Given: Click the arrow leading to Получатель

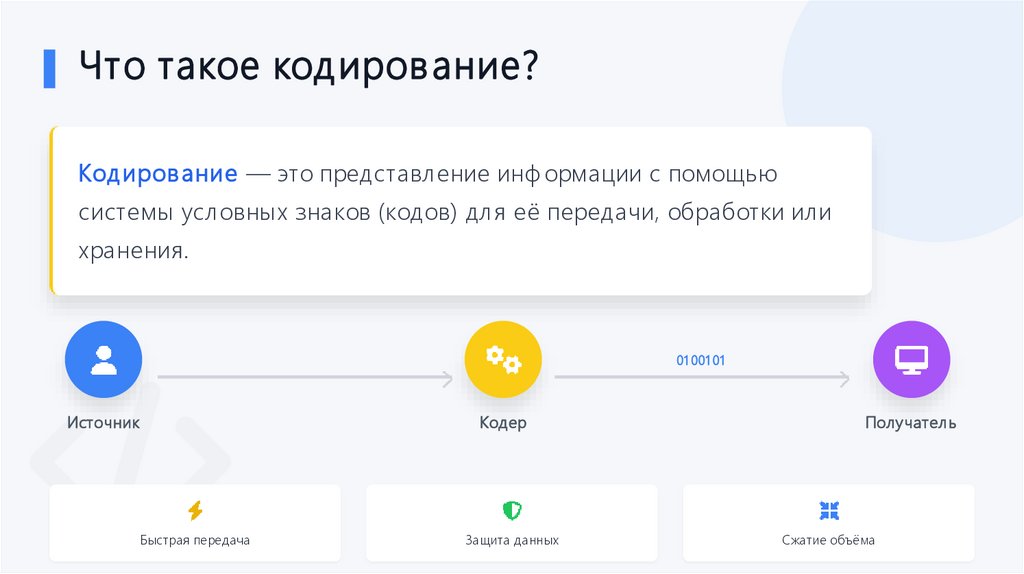Looking at the screenshot, I should coord(702,378).
